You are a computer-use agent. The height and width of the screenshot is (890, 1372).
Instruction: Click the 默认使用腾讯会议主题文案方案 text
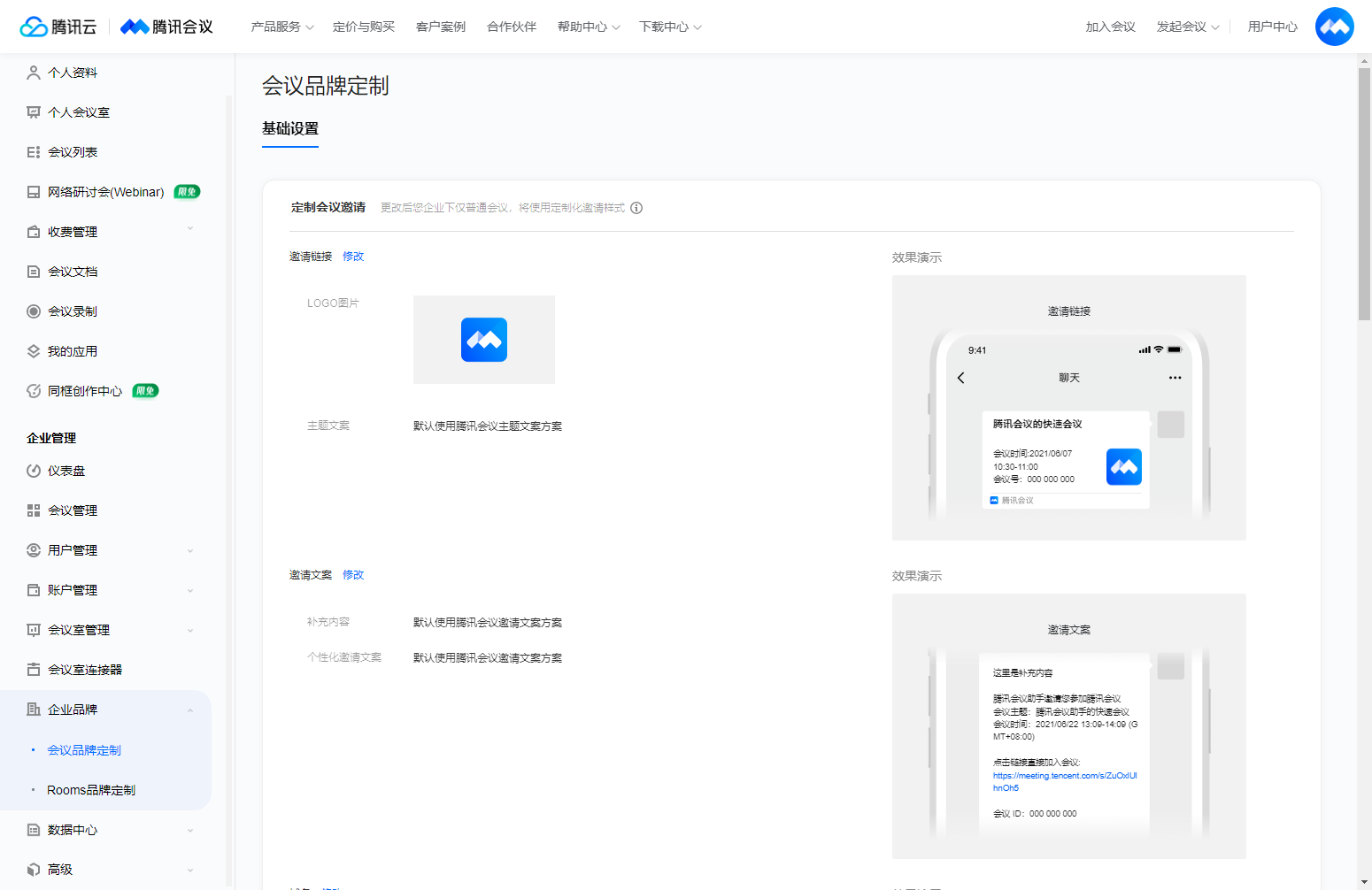pyautogui.click(x=488, y=426)
